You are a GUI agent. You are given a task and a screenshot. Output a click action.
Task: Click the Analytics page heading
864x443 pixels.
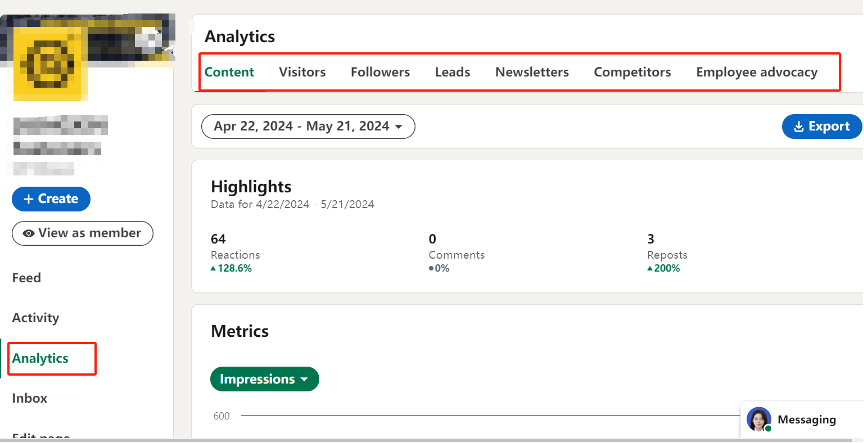tap(240, 36)
